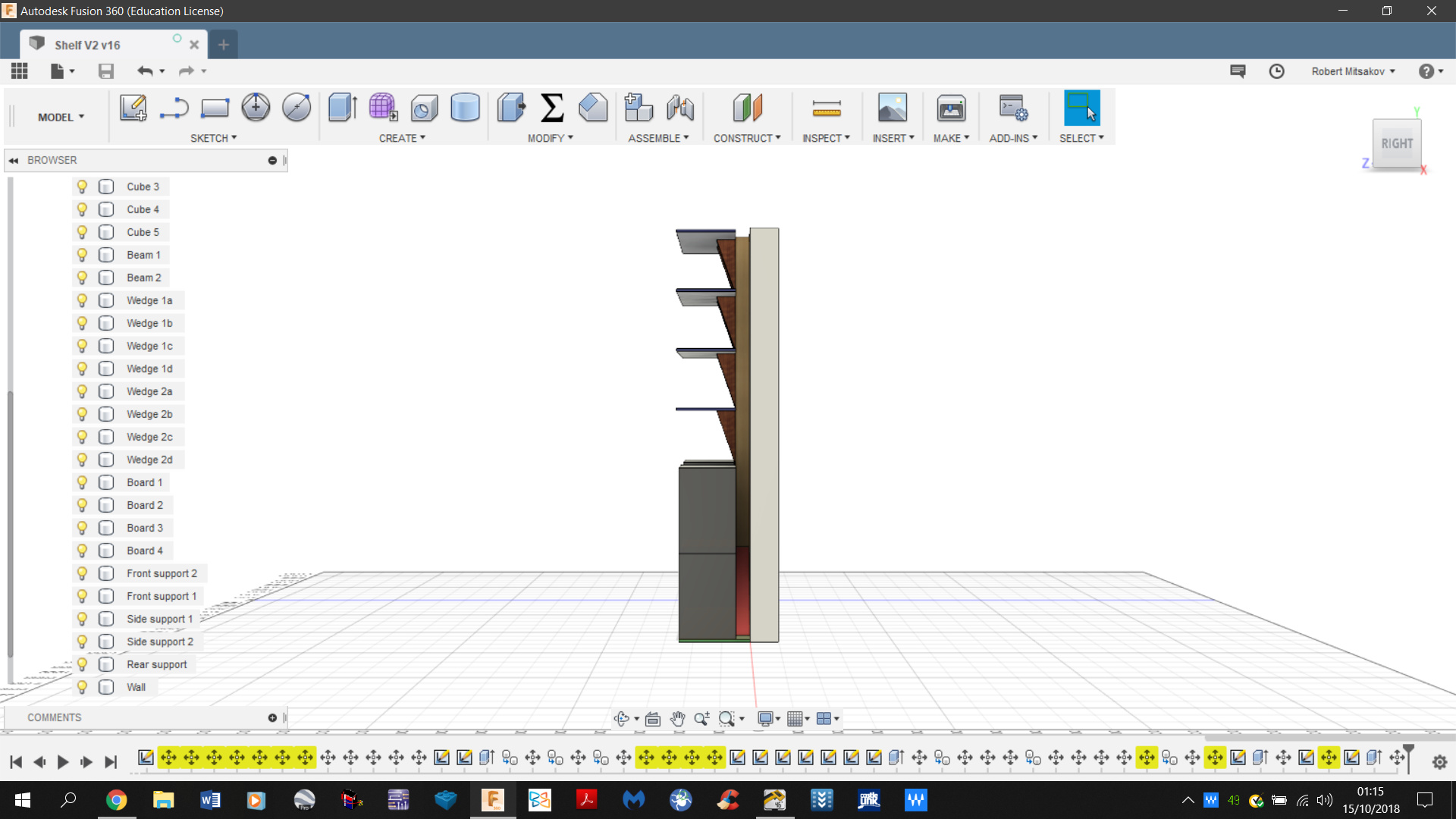The image size is (1456, 819).
Task: Open Google Chrome from the taskbar
Action: (x=116, y=800)
